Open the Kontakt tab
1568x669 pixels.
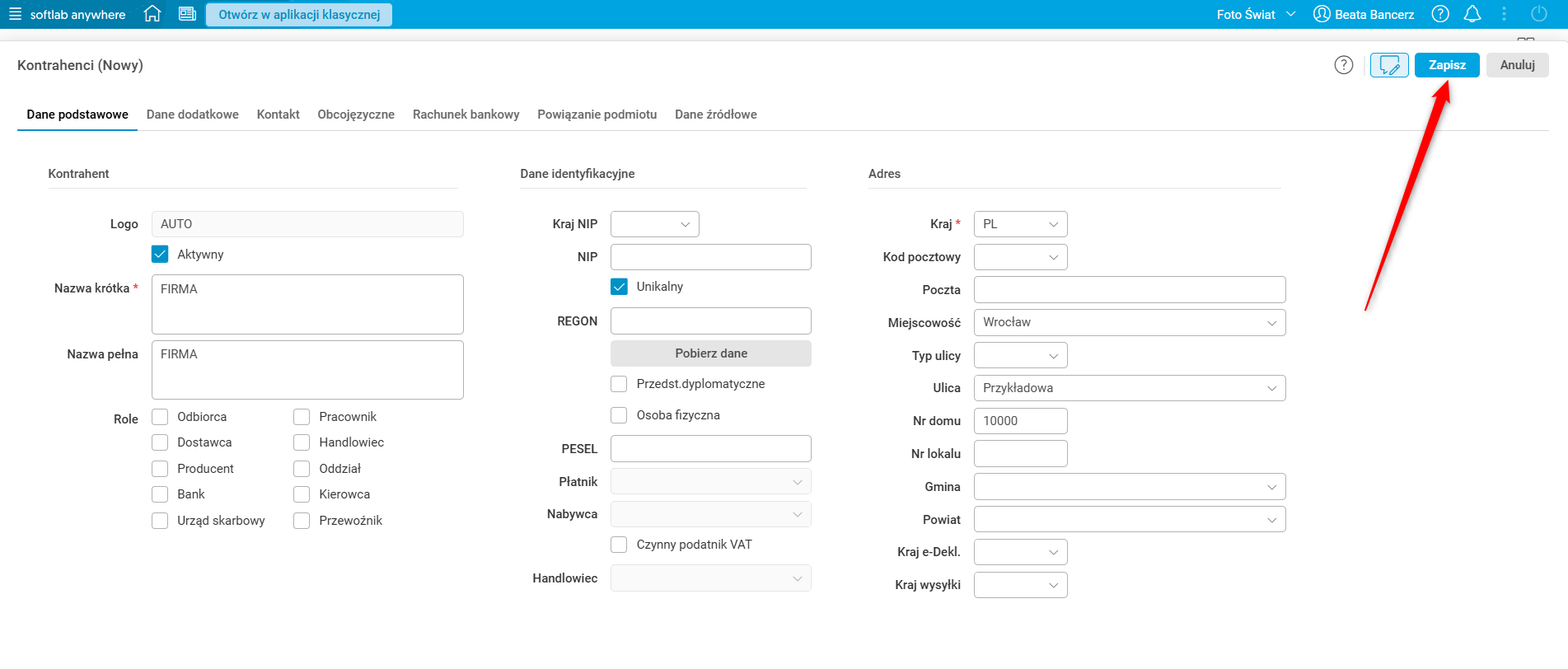pos(278,115)
